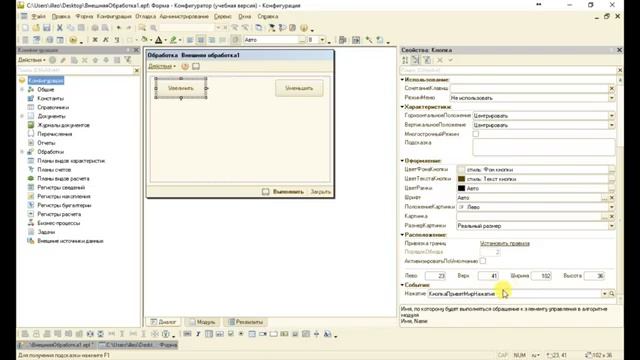Viewport: 640px width, 360px height.
Task: Toggle the МногострочныйРежим checkbox
Action: click(x=476, y=134)
